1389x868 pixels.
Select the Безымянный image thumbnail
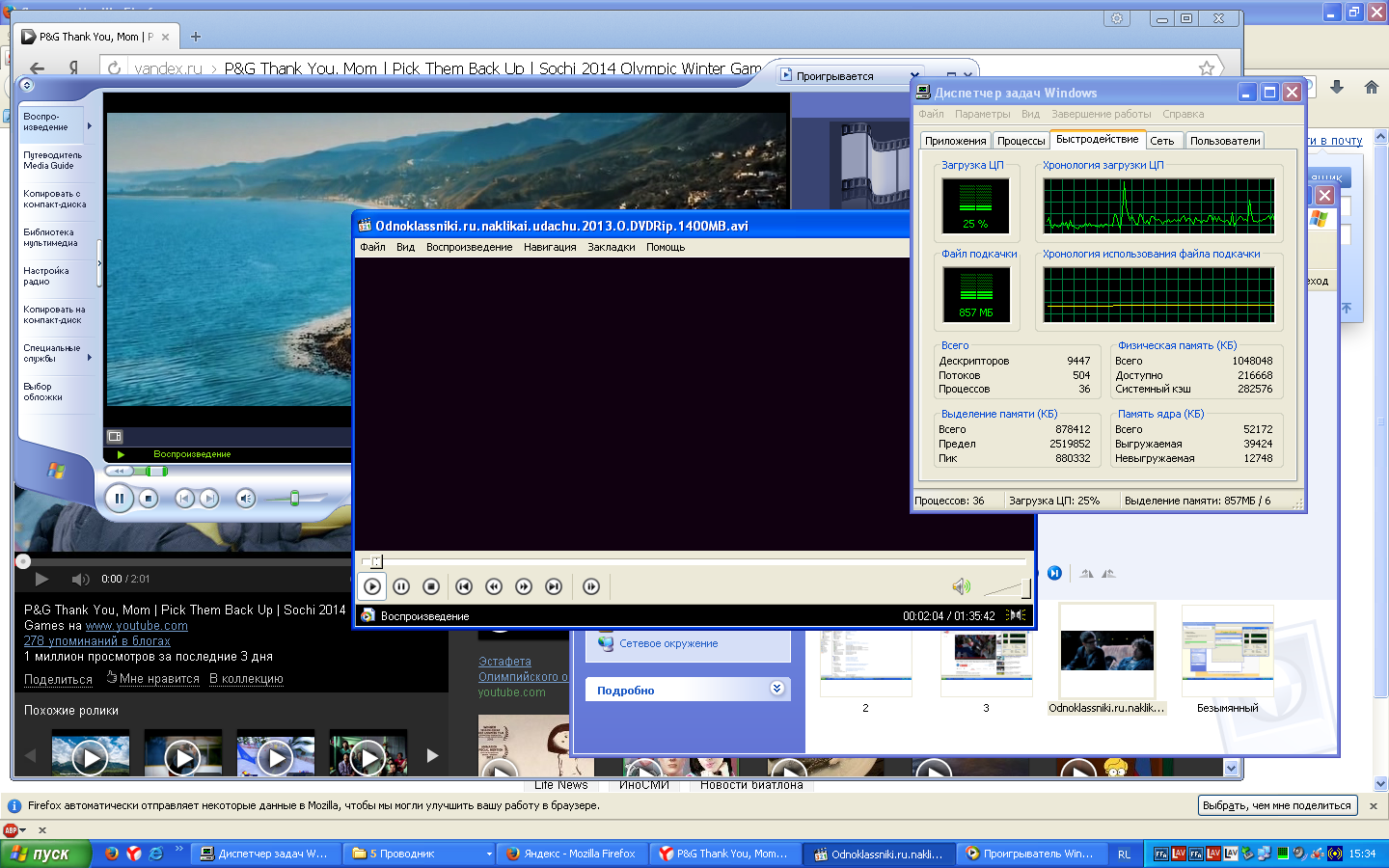1227,653
